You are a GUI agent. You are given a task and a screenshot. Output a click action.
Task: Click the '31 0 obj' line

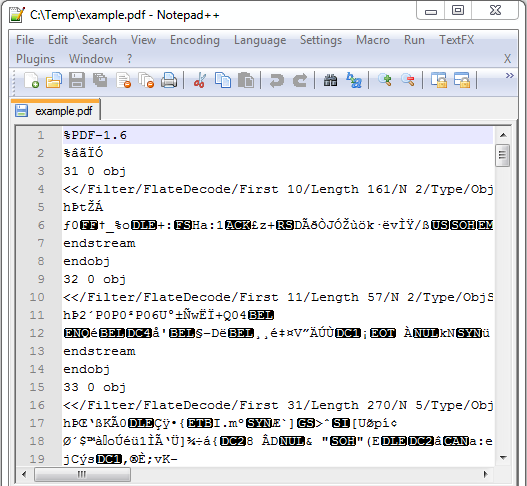pos(95,171)
